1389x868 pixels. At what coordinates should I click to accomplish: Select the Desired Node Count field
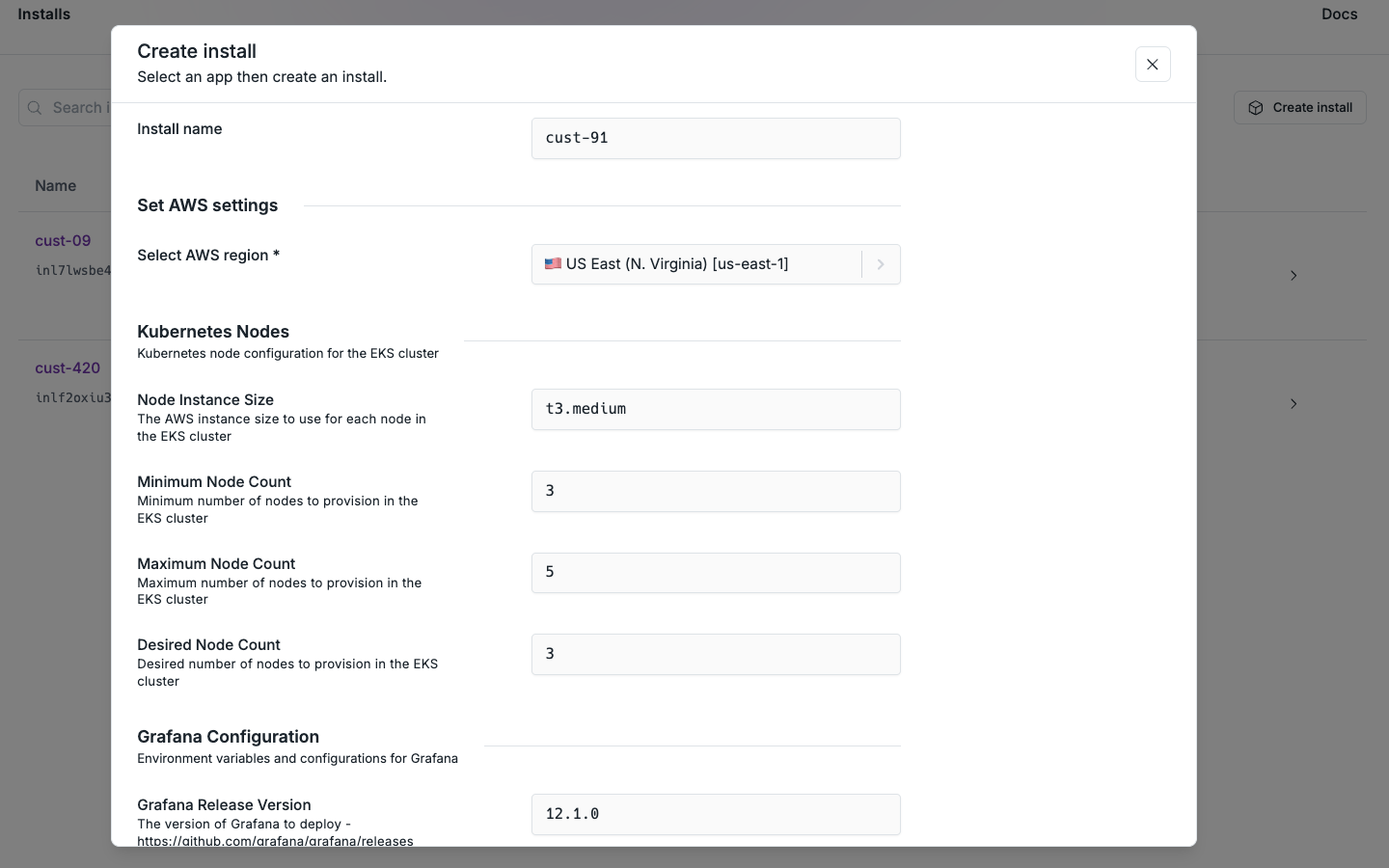tap(715, 654)
